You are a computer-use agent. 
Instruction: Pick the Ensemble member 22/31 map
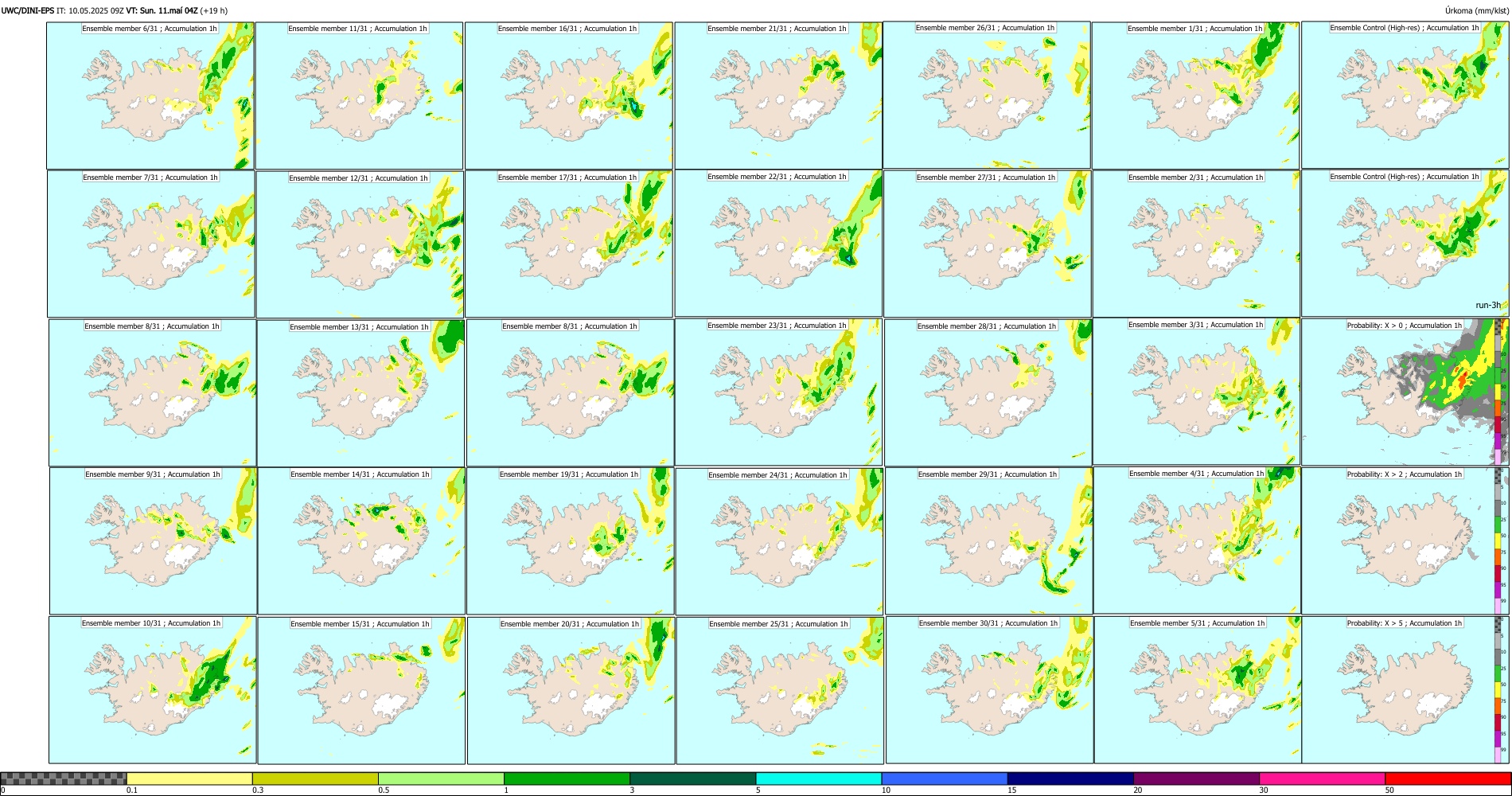tap(778, 244)
